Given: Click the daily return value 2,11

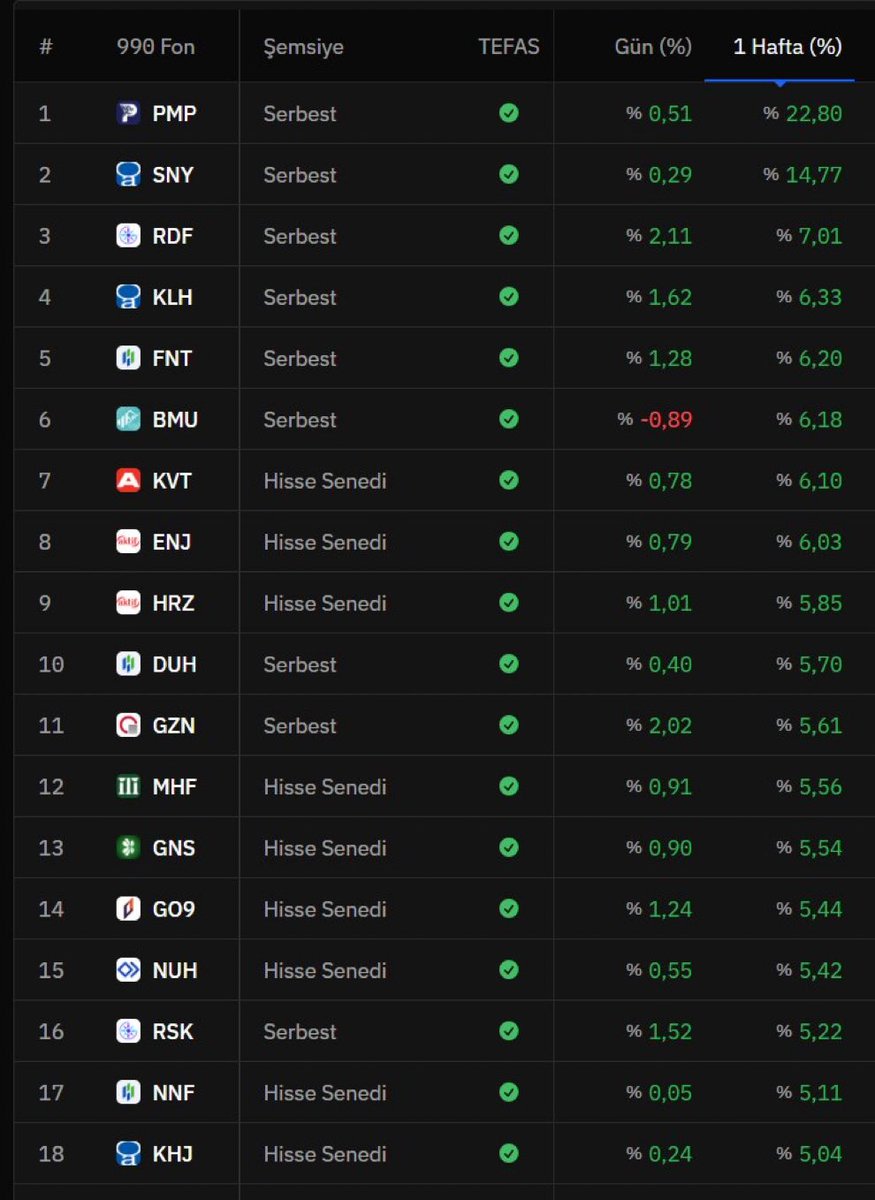Looking at the screenshot, I should tap(670, 236).
